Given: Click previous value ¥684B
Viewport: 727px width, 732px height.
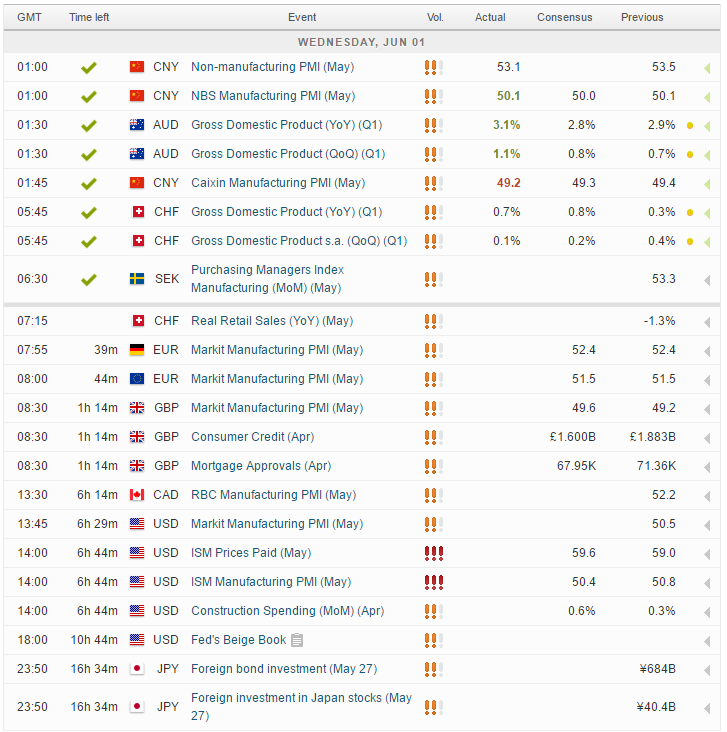Looking at the screenshot, I should pyautogui.click(x=658, y=669).
